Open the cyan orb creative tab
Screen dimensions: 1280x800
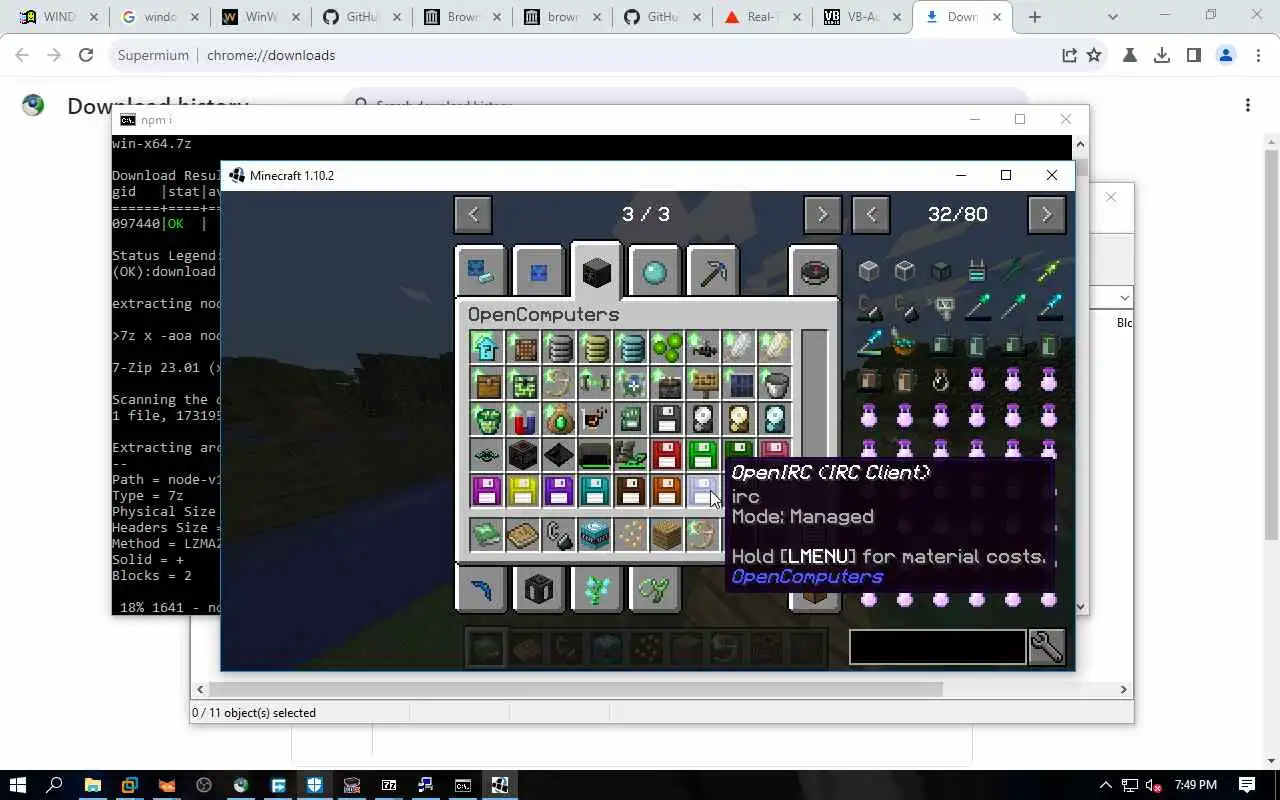(x=655, y=272)
